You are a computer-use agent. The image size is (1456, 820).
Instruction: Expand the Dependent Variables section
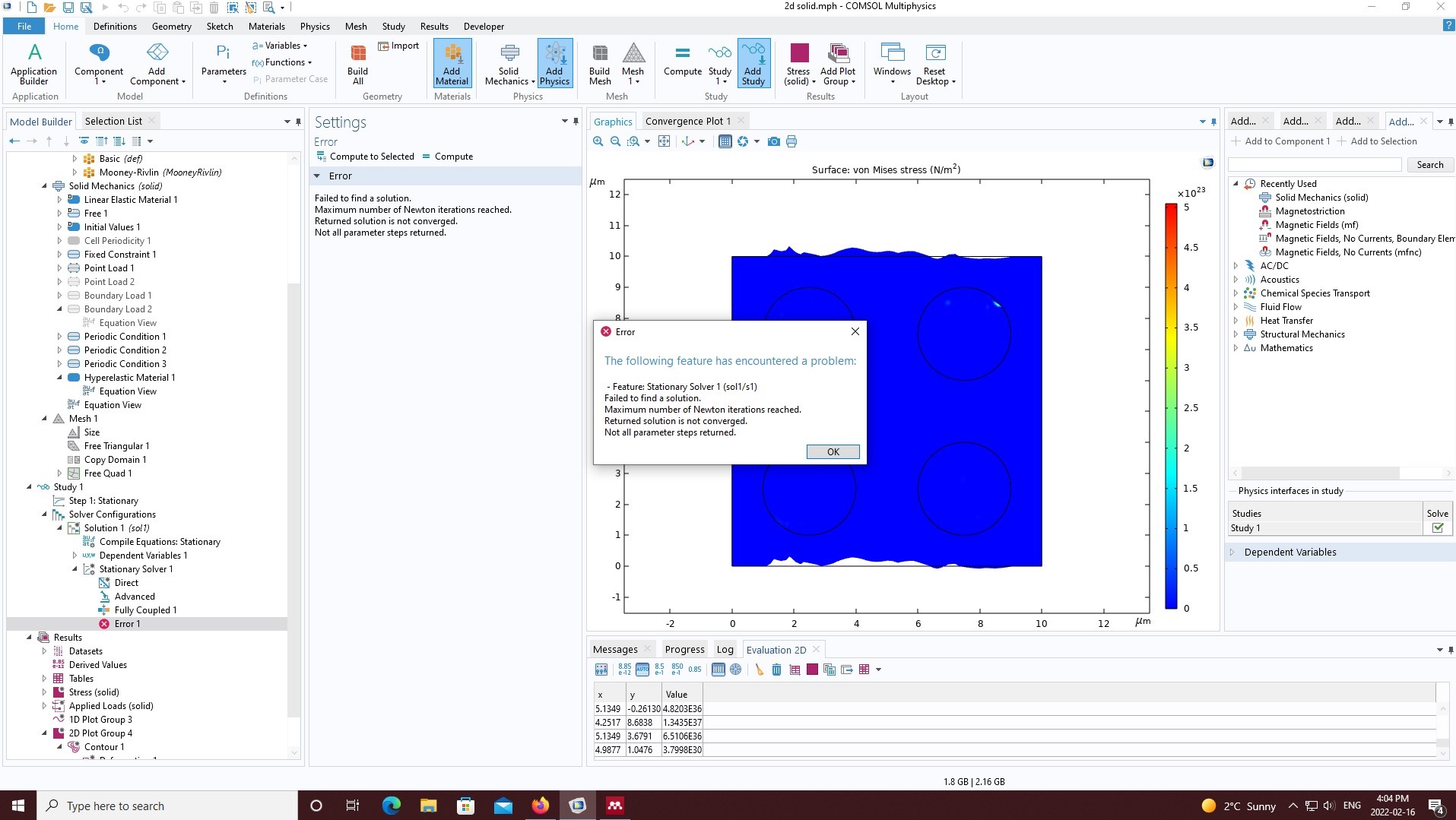(1233, 552)
